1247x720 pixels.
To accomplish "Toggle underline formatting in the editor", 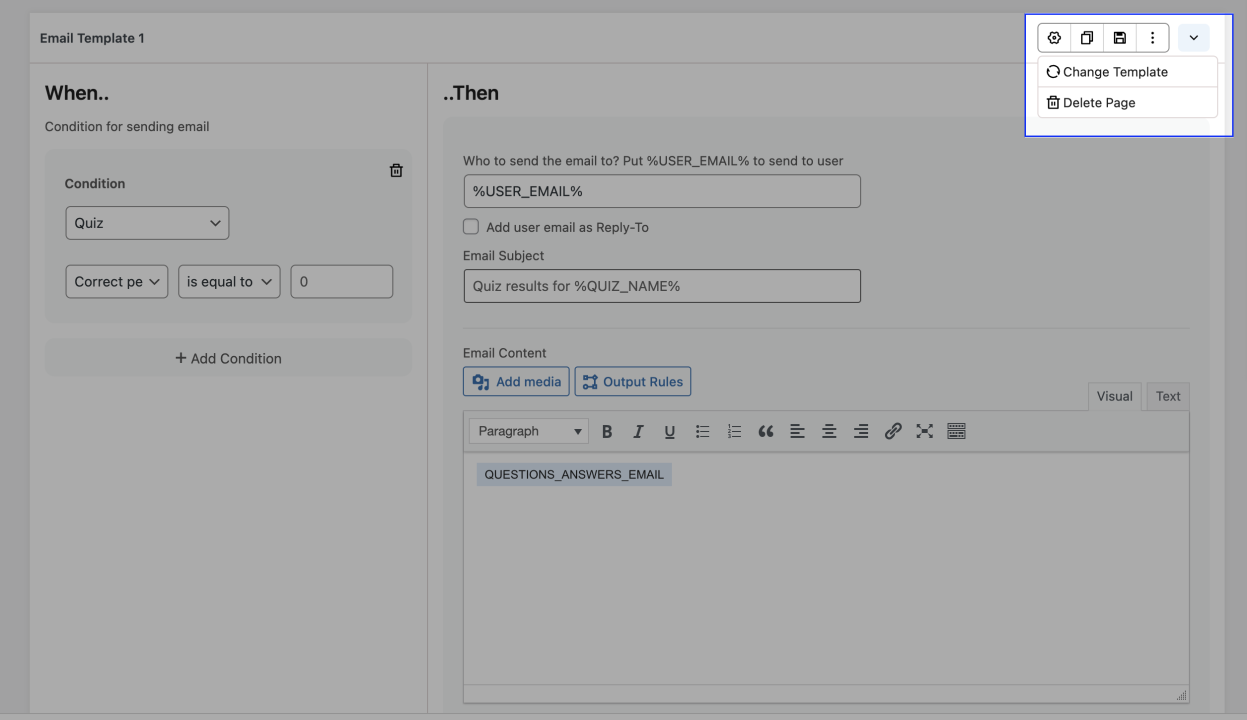I will point(670,430).
